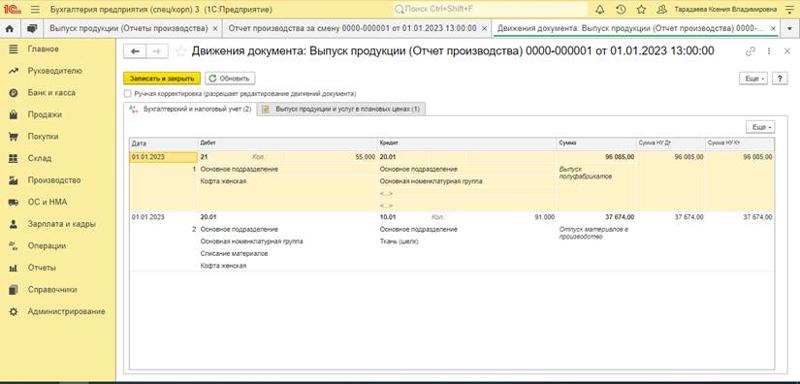Open the Производство sidebar section
Viewport: 800px width, 384px height.
(x=54, y=180)
